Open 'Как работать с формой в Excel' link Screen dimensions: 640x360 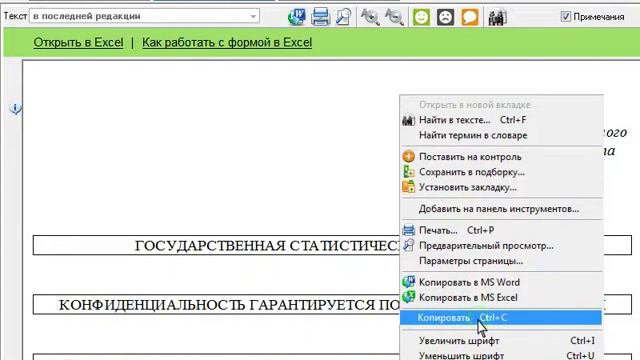[x=227, y=42]
